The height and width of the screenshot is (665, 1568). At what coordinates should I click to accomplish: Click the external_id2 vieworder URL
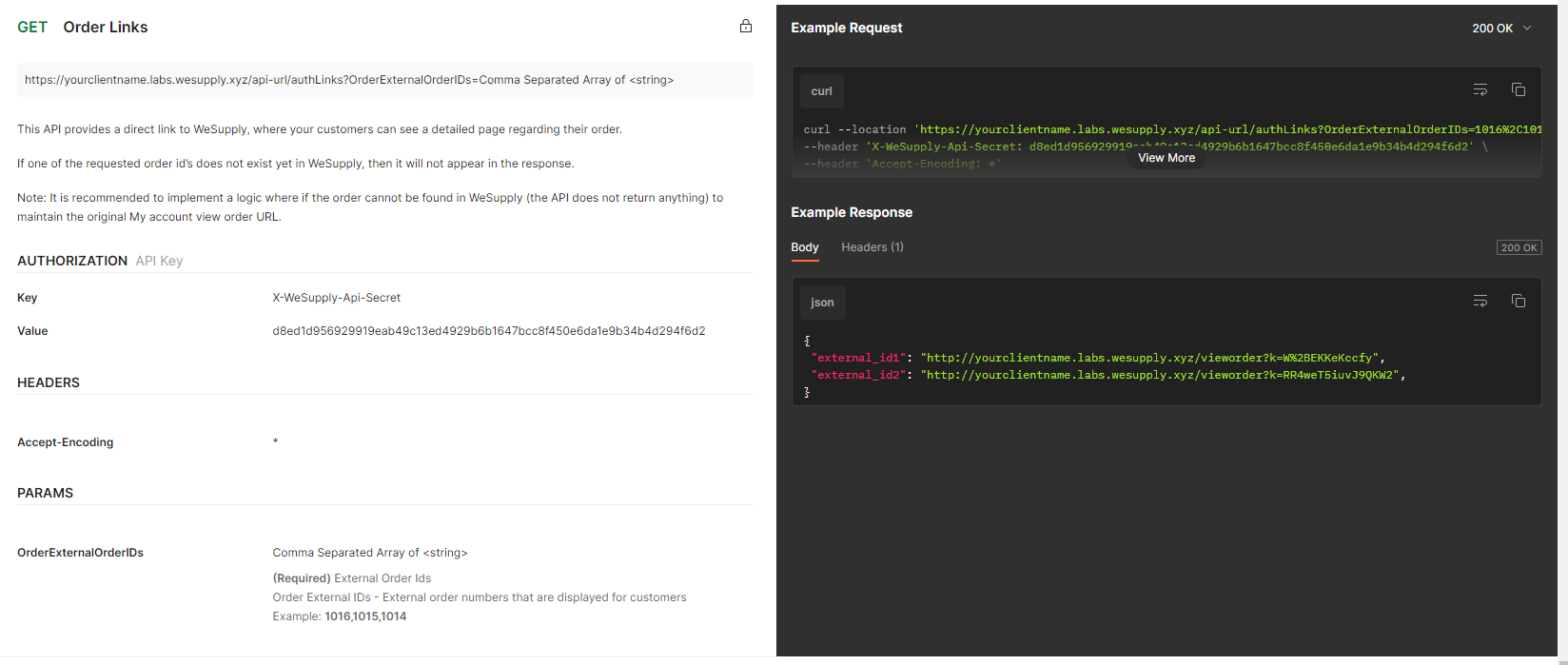pyautogui.click(x=1160, y=375)
